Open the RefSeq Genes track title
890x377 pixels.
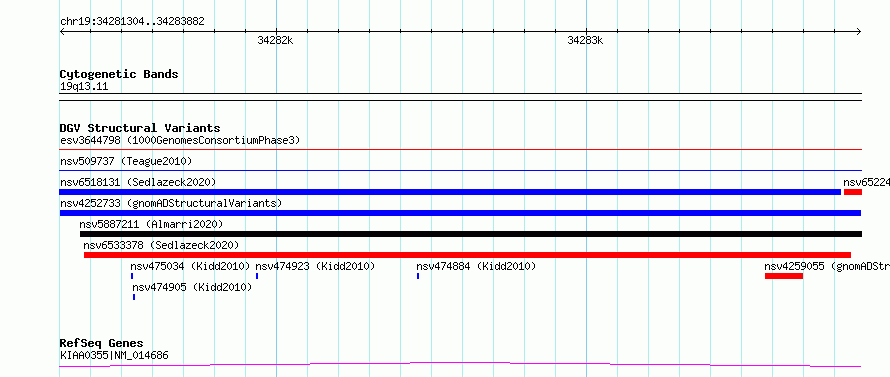102,344
